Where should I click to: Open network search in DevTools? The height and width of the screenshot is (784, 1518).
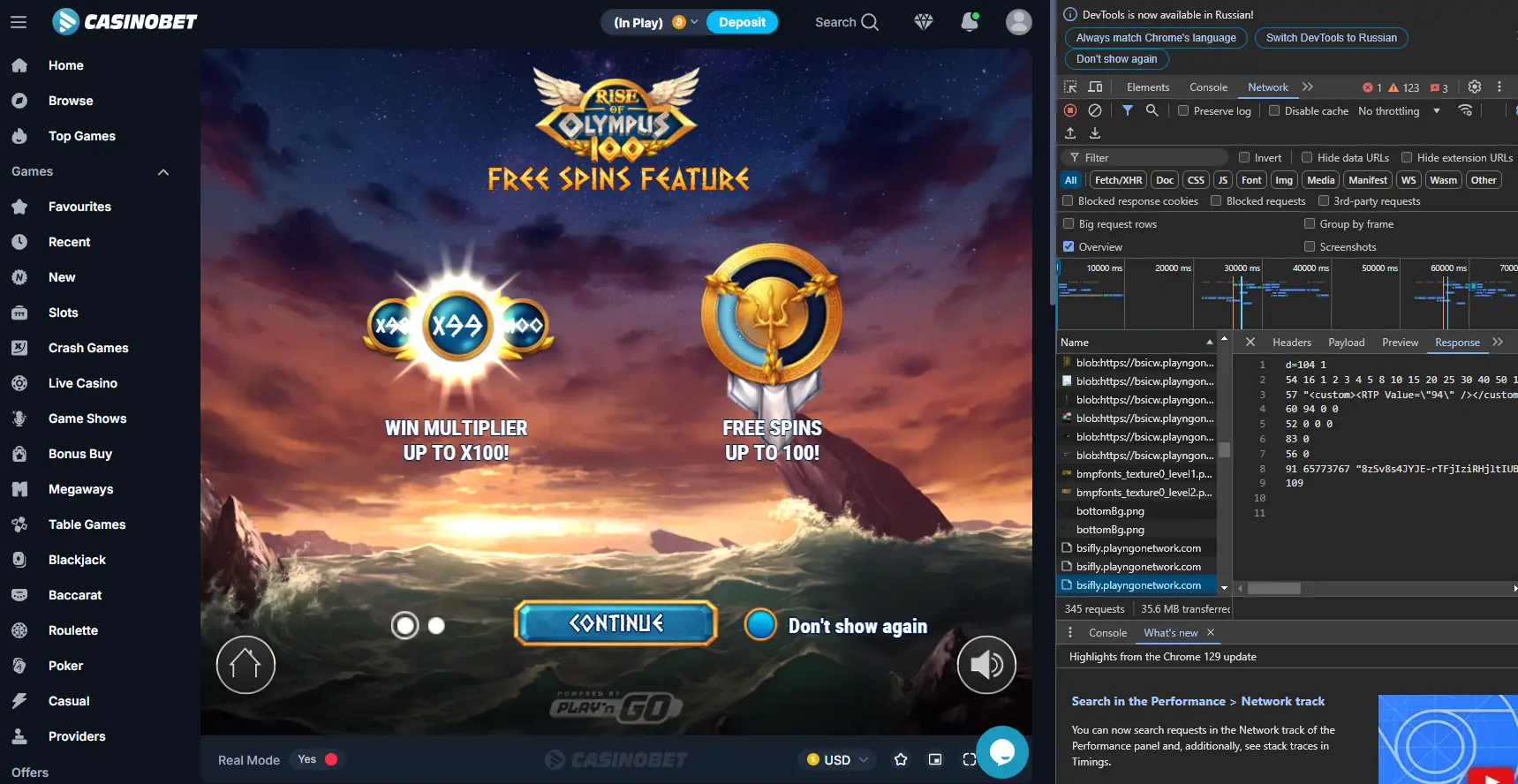[1152, 110]
